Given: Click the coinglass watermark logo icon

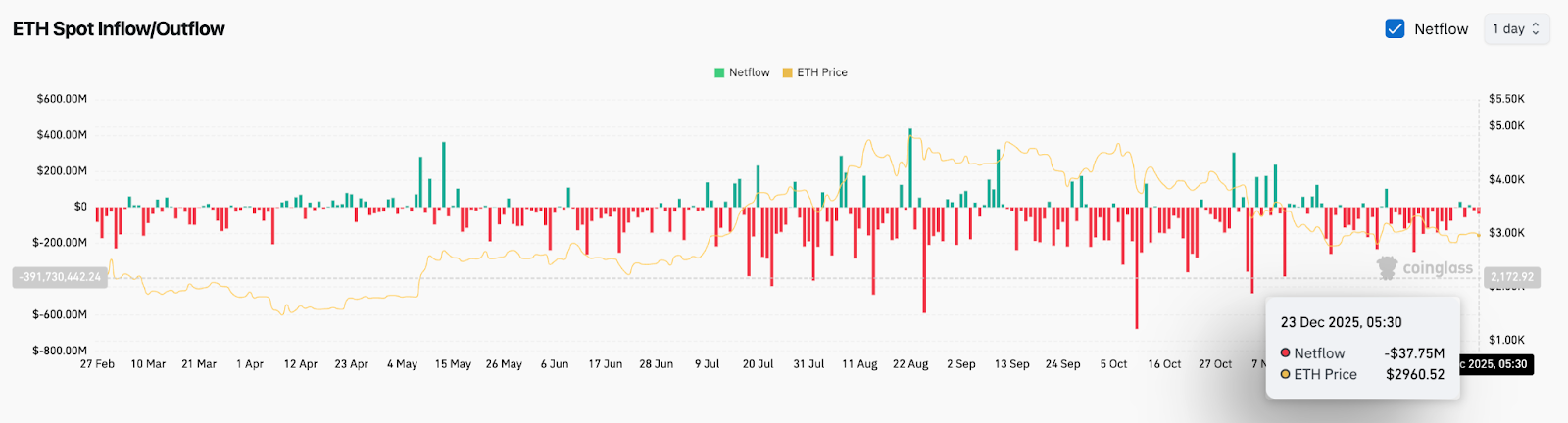Looking at the screenshot, I should pyautogui.click(x=1387, y=267).
